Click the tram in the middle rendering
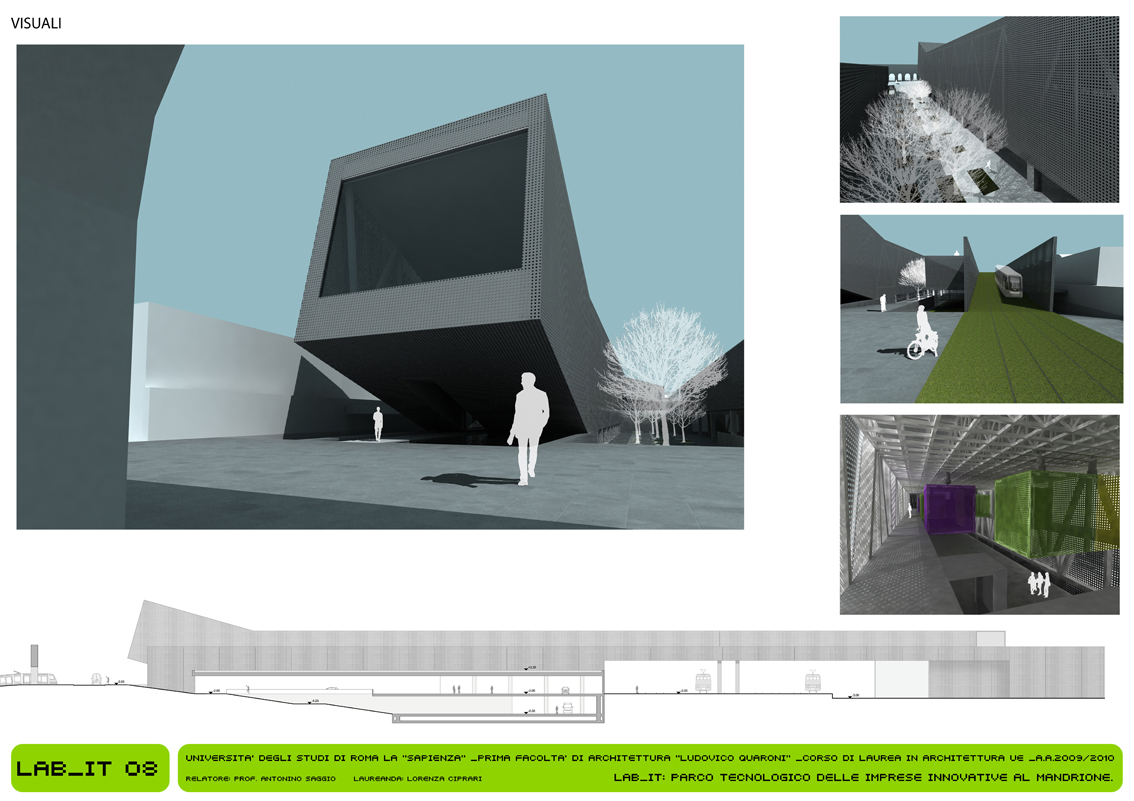Image resolution: width=1134 pixels, height=801 pixels. click(x=1009, y=281)
